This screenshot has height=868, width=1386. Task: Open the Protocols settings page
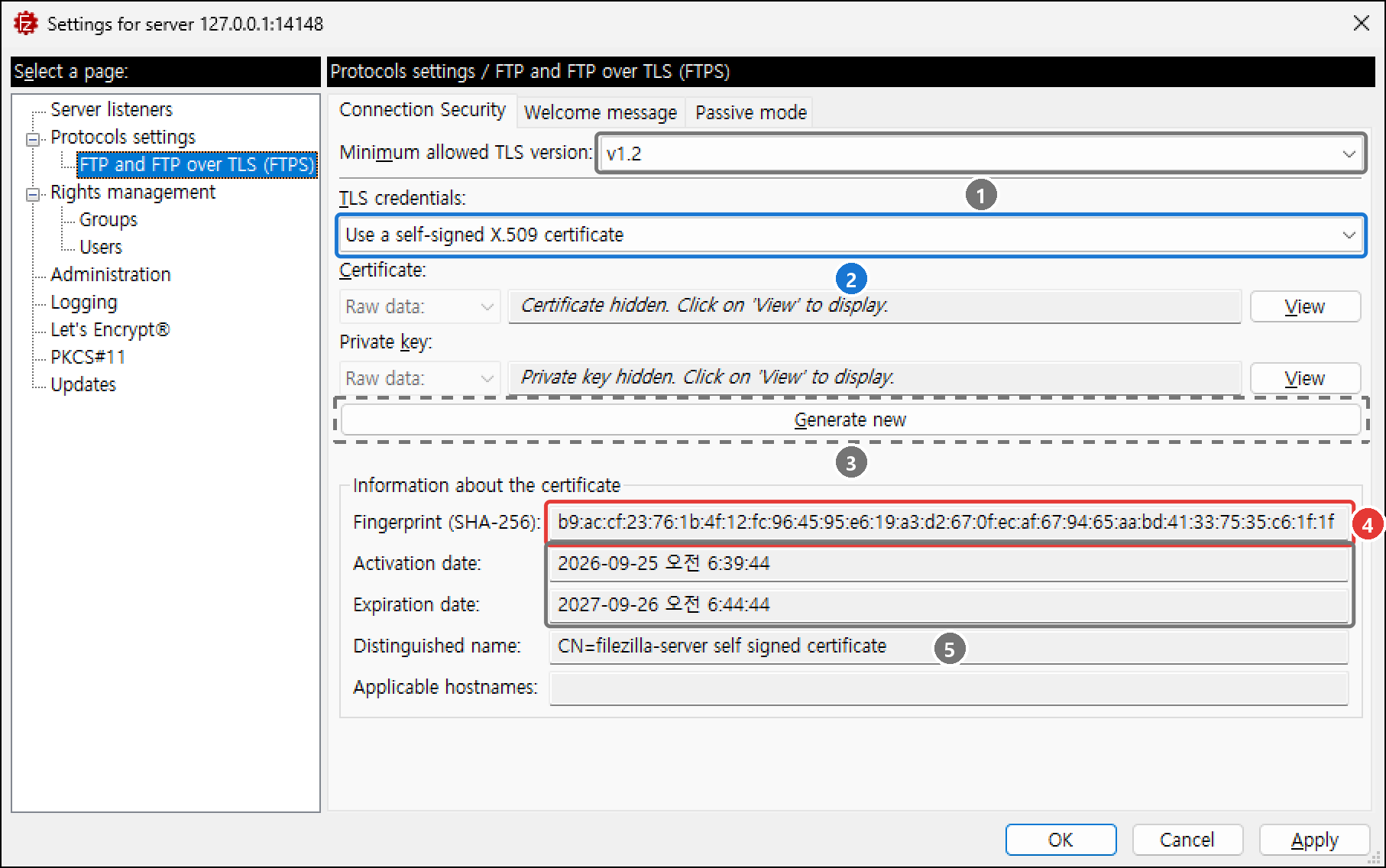point(123,137)
